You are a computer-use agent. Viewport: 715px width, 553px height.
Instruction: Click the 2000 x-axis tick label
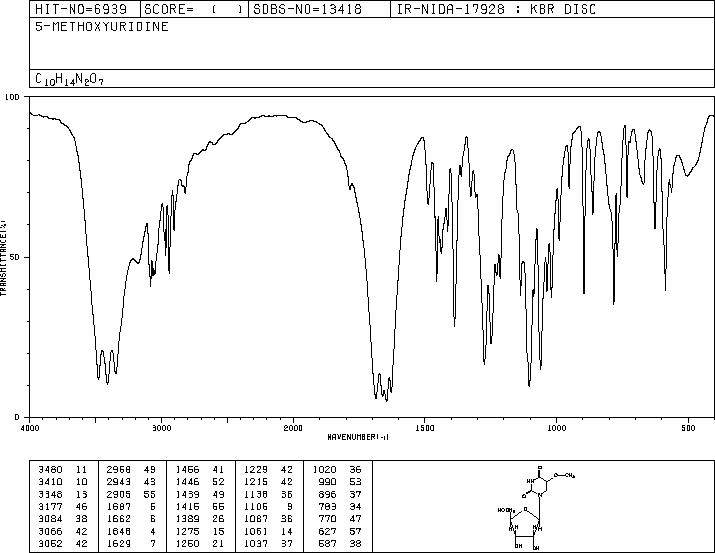[x=293, y=428]
